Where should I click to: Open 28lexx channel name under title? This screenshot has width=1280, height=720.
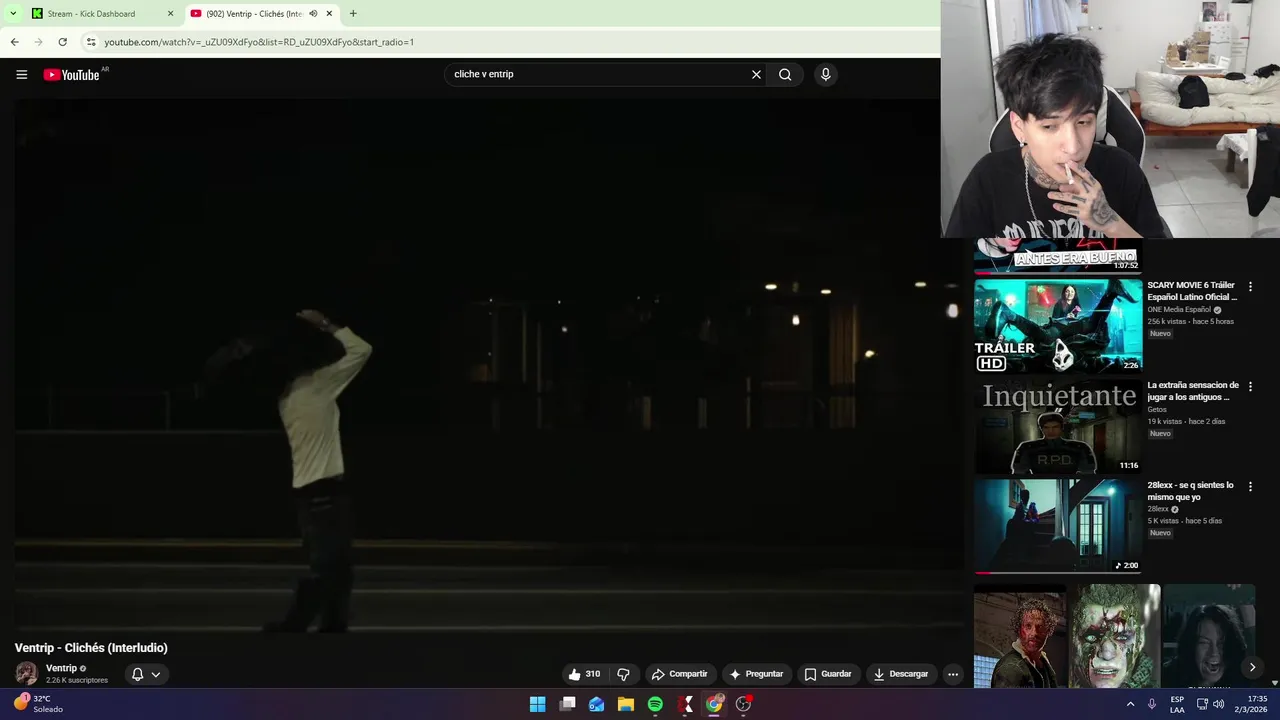click(x=1158, y=509)
